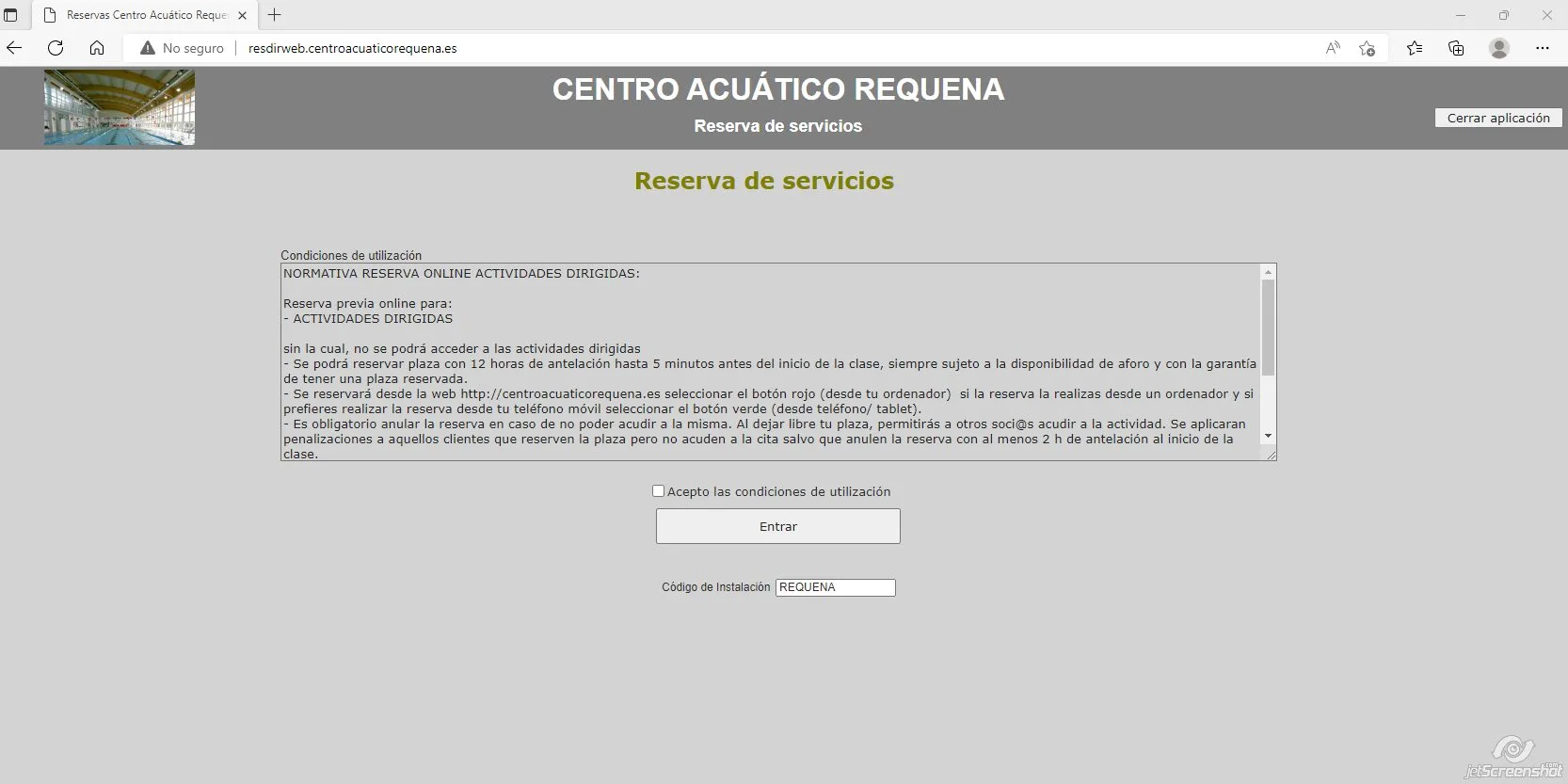
Task: Open browser Collections
Action: point(1456,48)
